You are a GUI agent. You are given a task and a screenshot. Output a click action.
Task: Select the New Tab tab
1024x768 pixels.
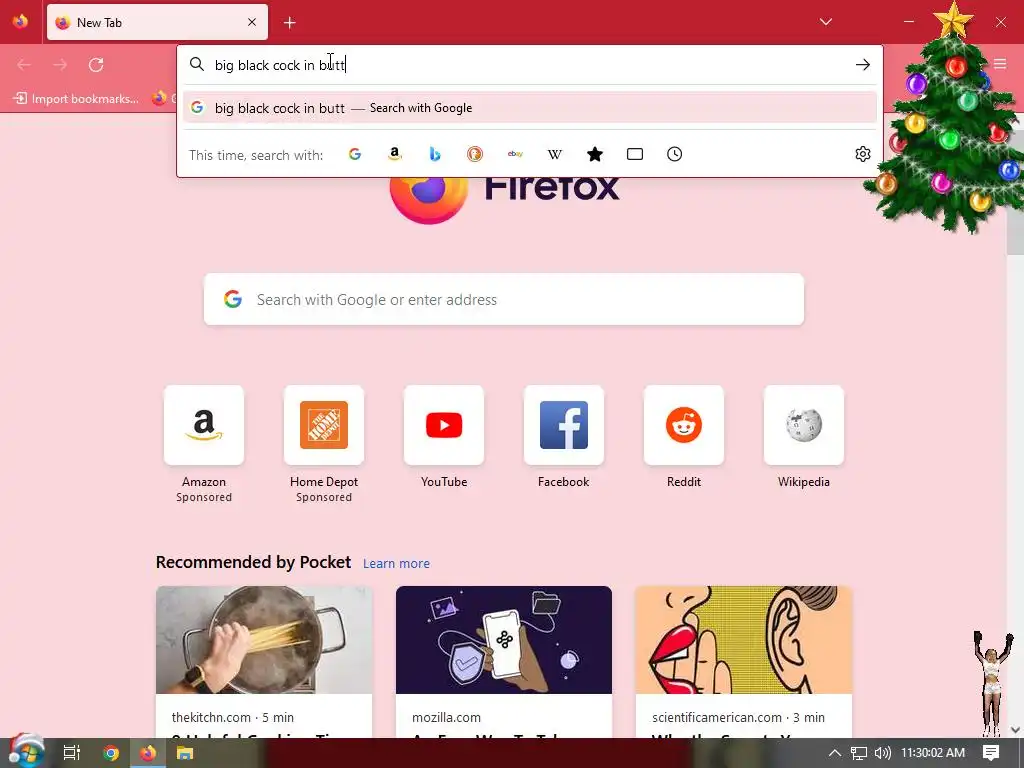pyautogui.click(x=157, y=22)
